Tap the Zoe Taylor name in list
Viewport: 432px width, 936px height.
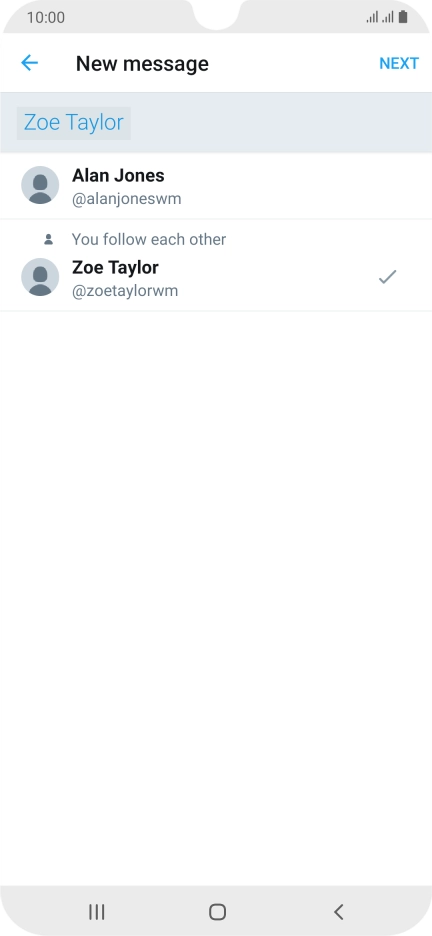(x=115, y=267)
